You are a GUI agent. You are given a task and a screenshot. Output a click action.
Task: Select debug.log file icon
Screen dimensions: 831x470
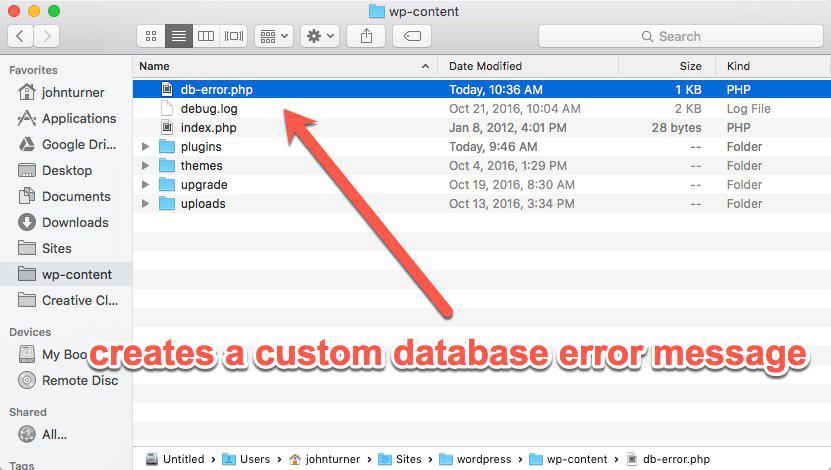[x=167, y=108]
